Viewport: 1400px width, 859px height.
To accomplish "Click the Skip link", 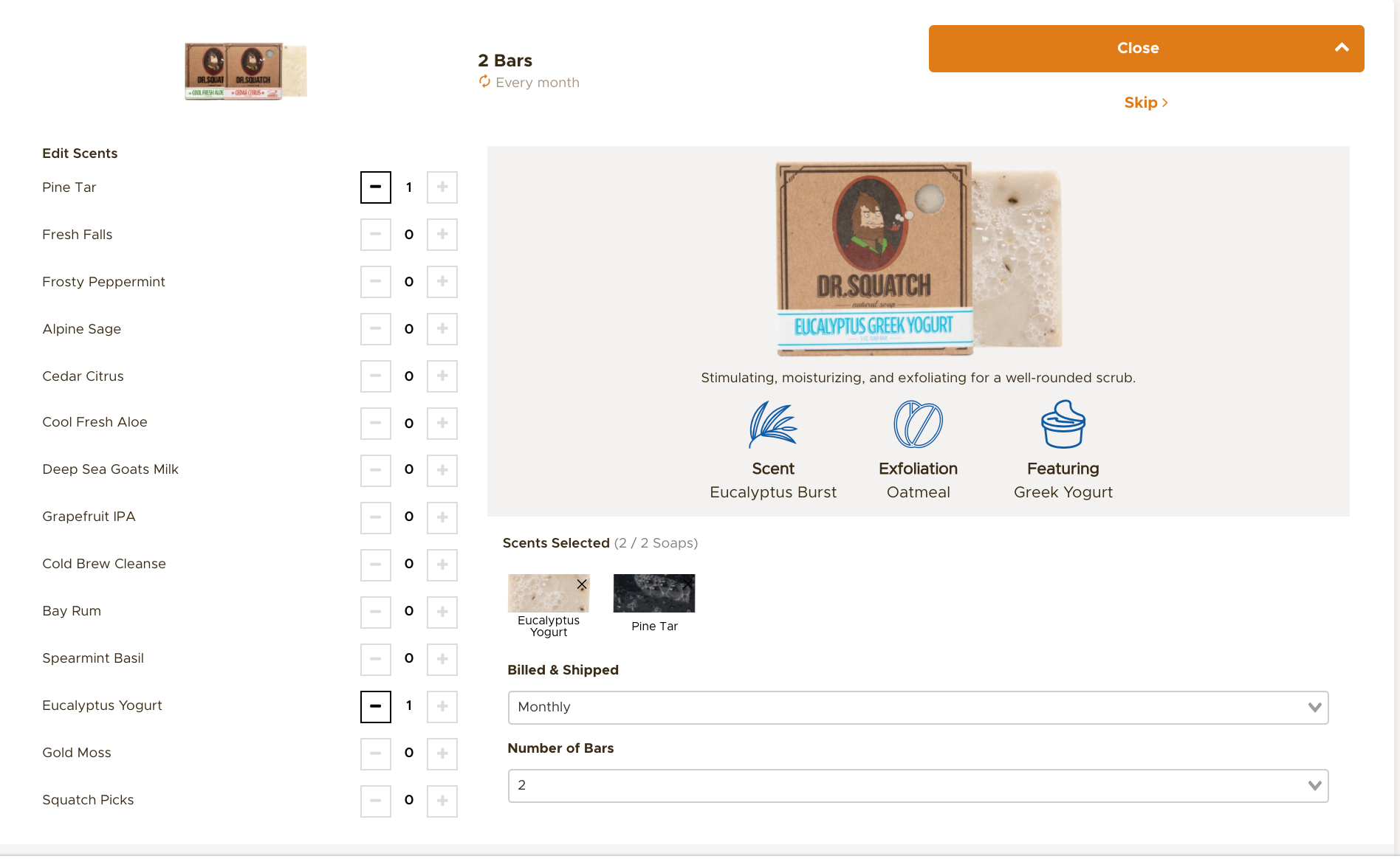I will pyautogui.click(x=1146, y=103).
